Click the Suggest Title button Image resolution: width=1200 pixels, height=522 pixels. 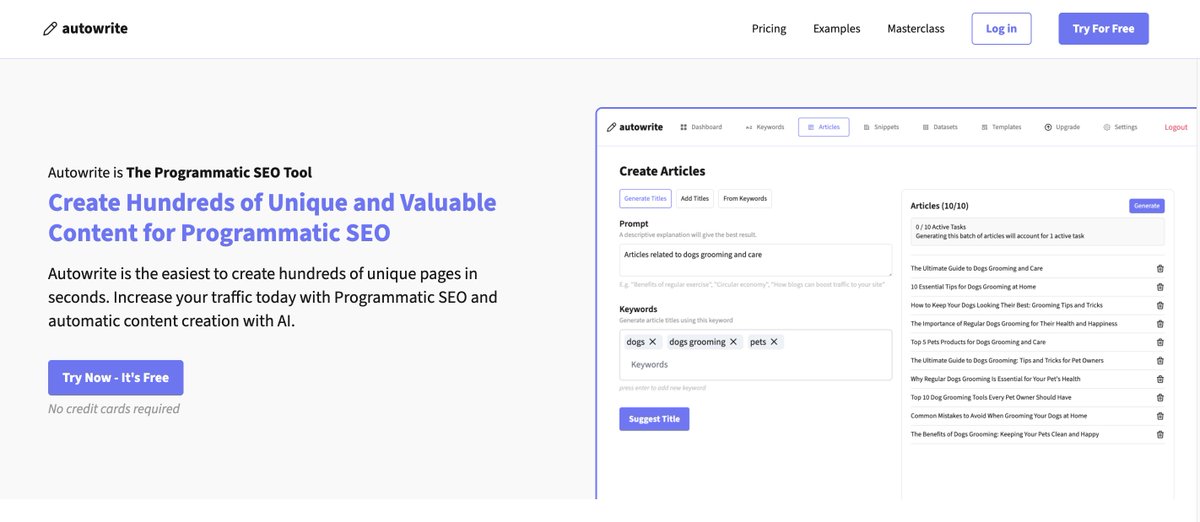coord(654,419)
